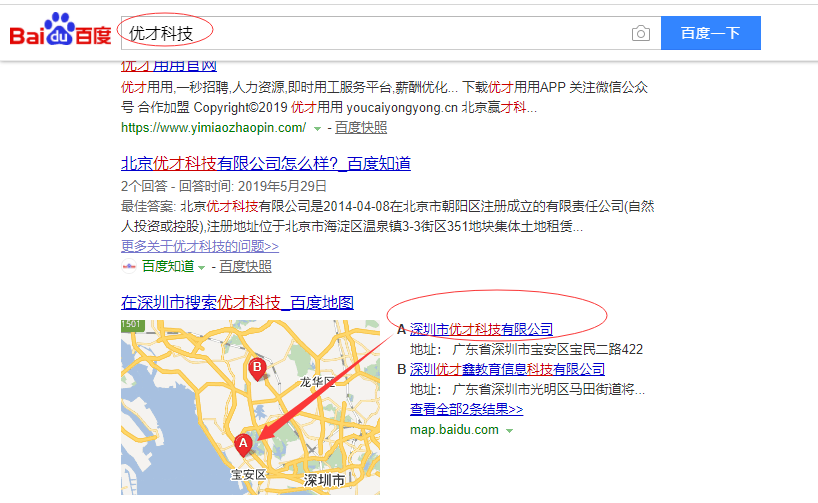Screen dimensions: 818x503
Task: Open 北京优才科技有限公司怎么样 result
Action: click(x=266, y=163)
